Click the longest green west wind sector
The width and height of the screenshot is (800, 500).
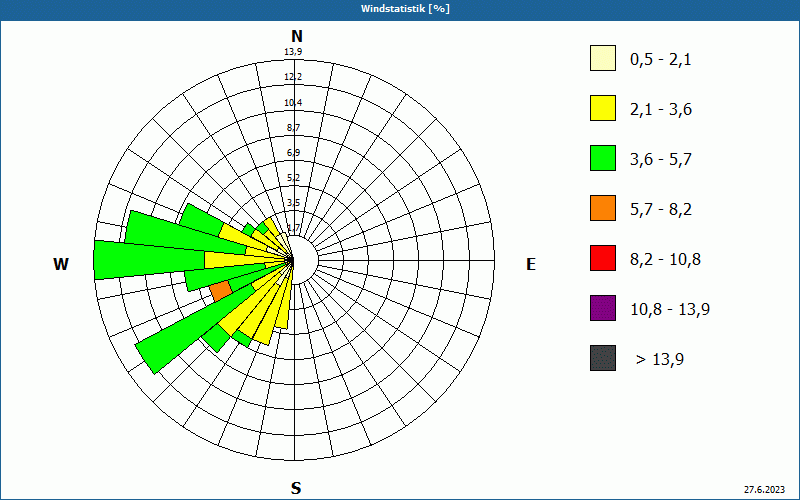click(x=148, y=260)
